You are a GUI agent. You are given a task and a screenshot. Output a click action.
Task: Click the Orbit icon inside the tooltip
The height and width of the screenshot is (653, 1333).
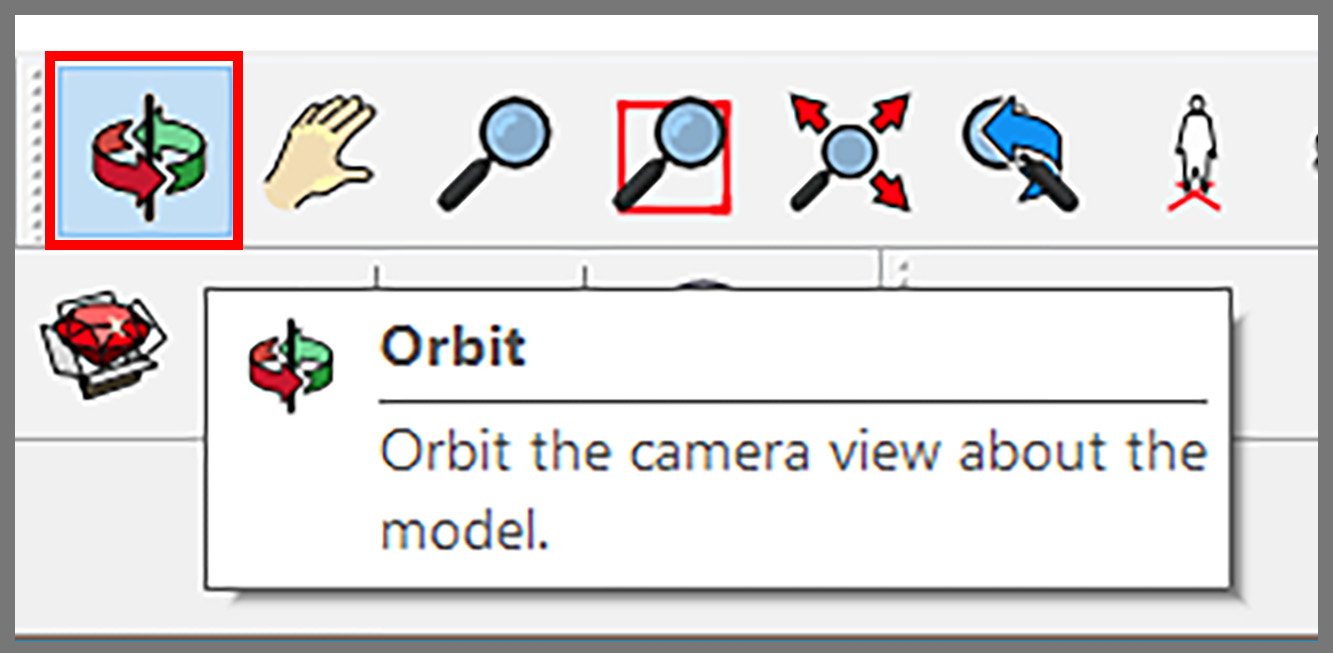tap(290, 363)
